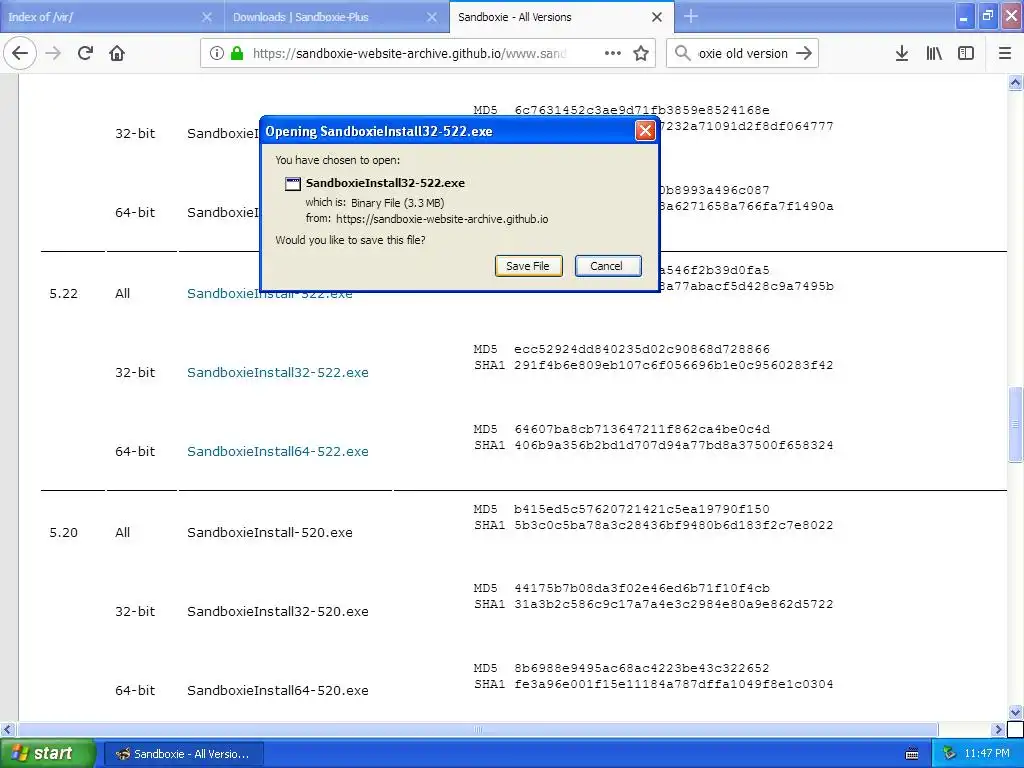
Task: Click the SHA1 hash starting 31a3b2c5
Action: pyautogui.click(x=674, y=604)
